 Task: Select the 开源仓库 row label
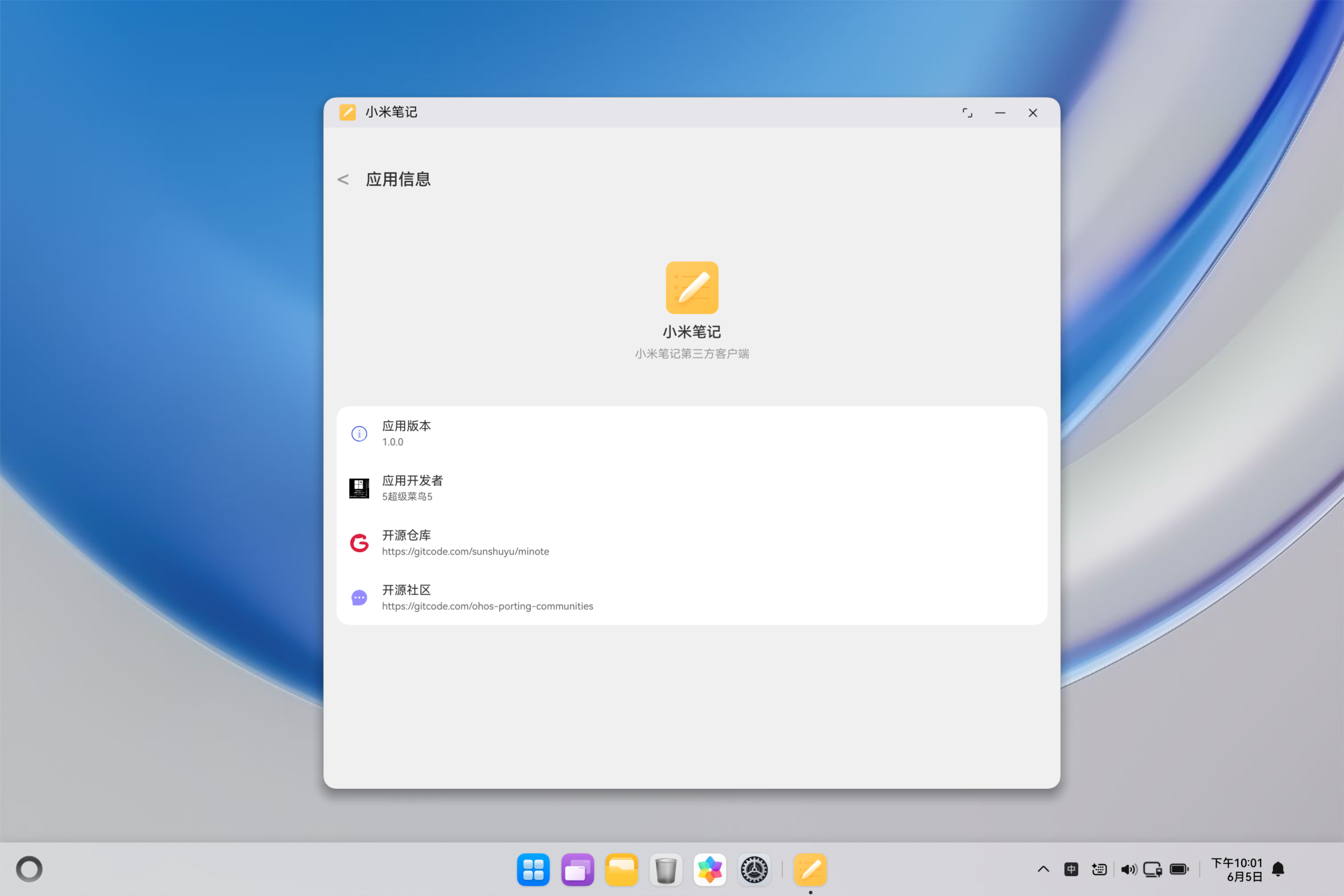coord(406,535)
